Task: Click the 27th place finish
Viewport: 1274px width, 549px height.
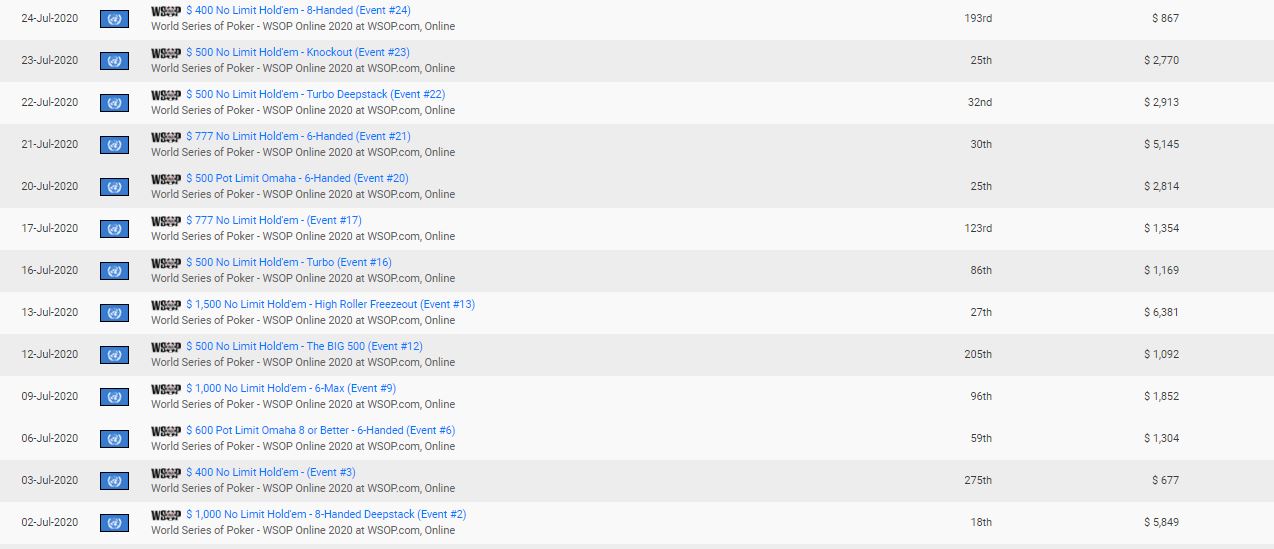Action: point(981,312)
